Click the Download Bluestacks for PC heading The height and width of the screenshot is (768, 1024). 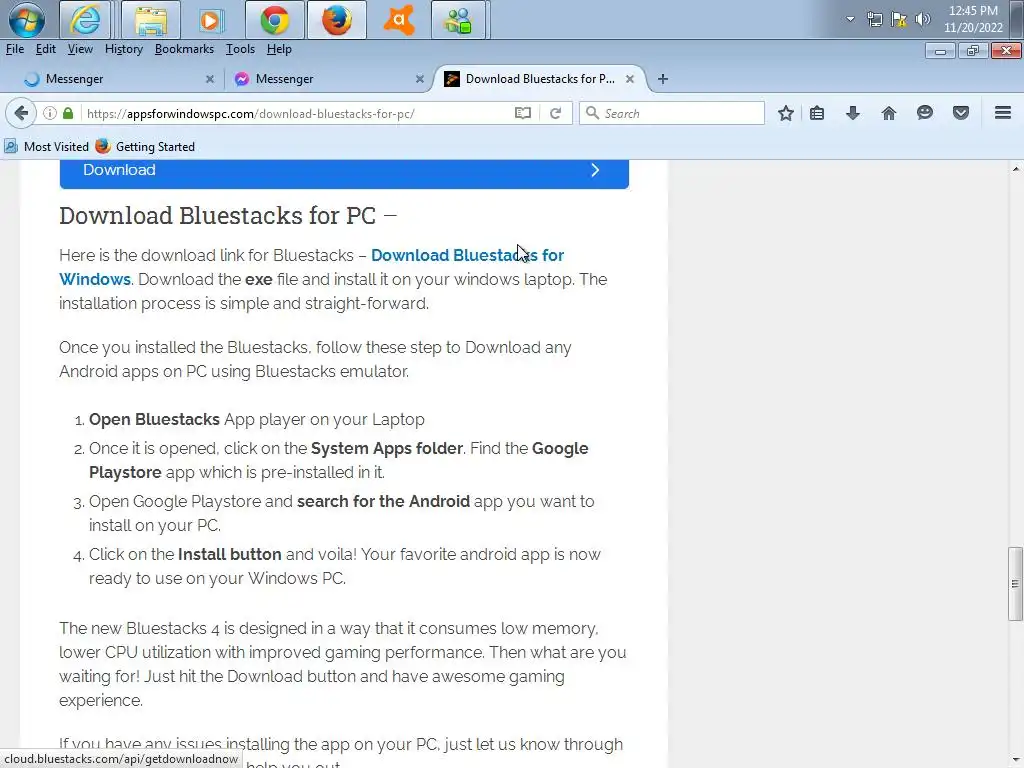click(227, 215)
